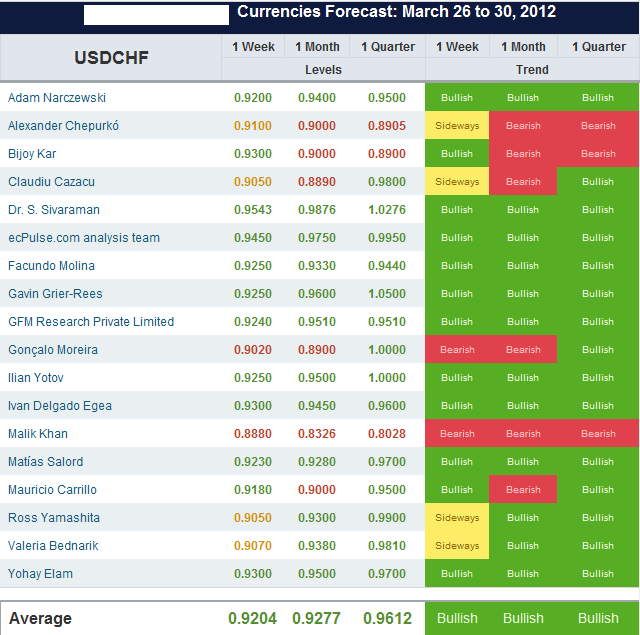Open Gavin Grier-Rees link
This screenshot has width=640, height=635.
[55, 294]
